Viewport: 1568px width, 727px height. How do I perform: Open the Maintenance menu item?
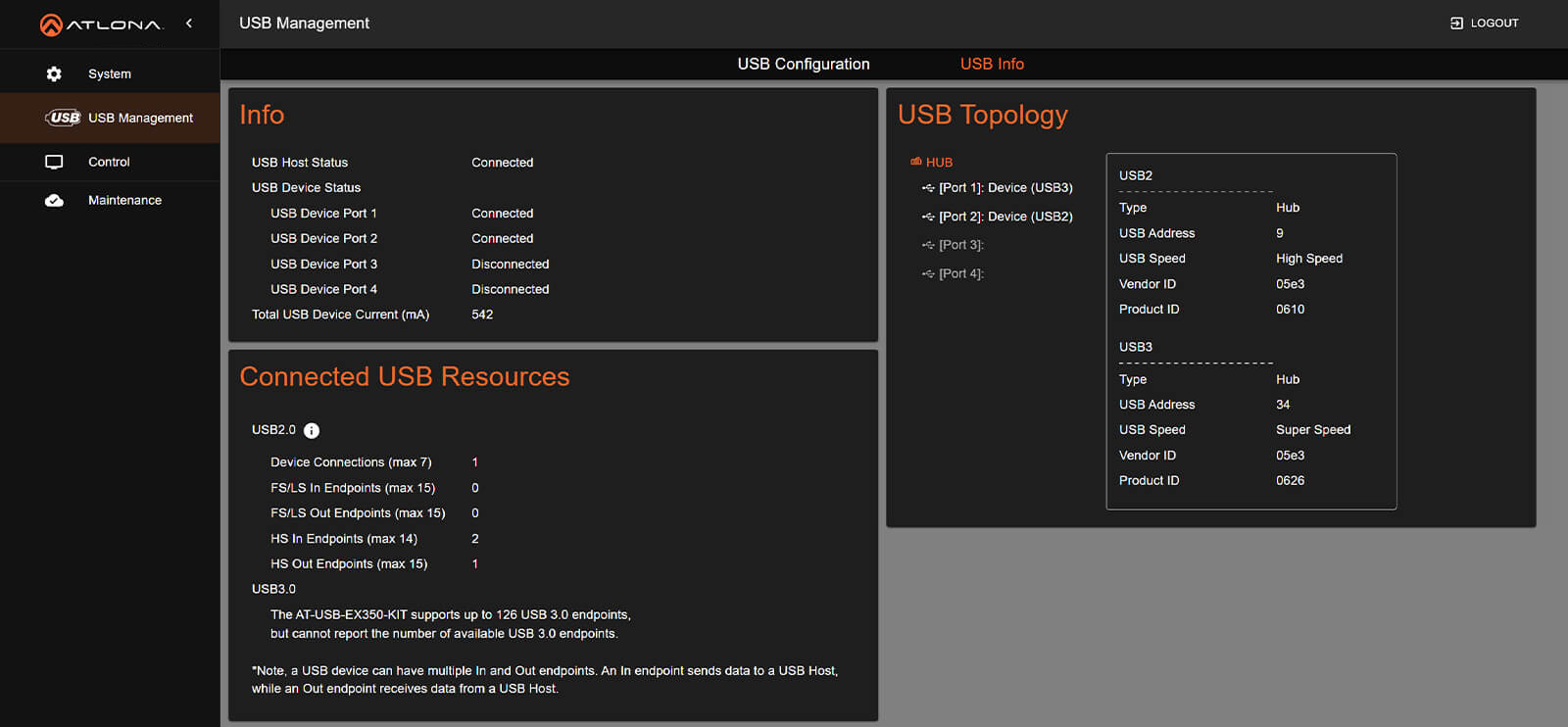coord(124,200)
